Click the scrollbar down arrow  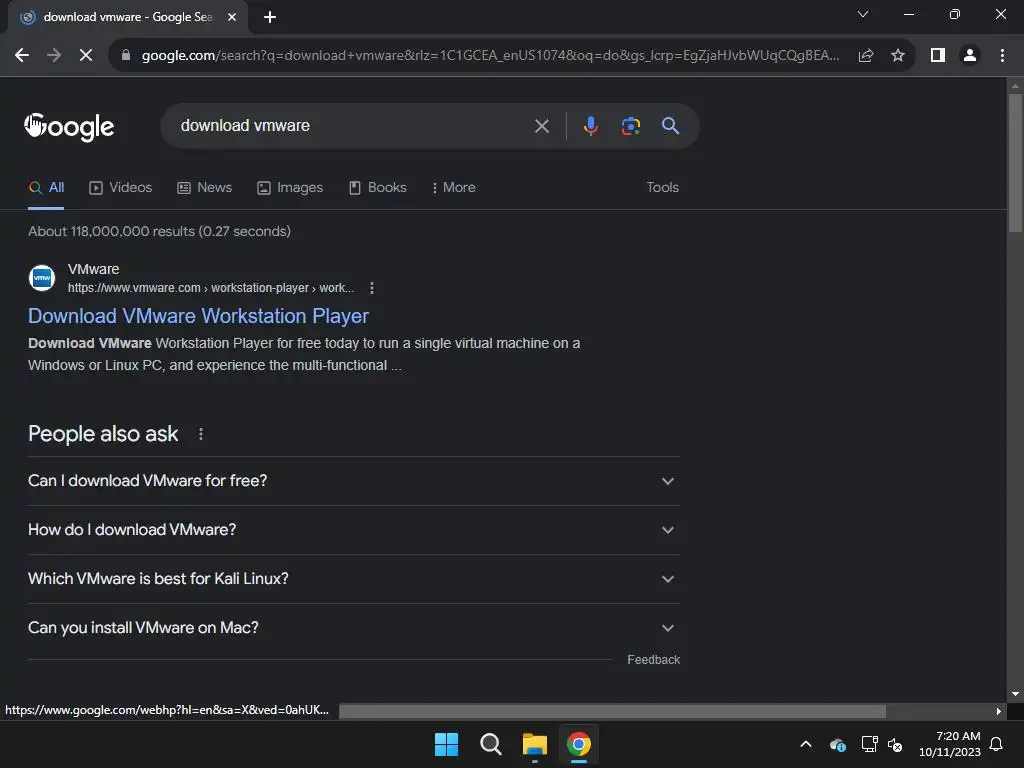[1015, 694]
